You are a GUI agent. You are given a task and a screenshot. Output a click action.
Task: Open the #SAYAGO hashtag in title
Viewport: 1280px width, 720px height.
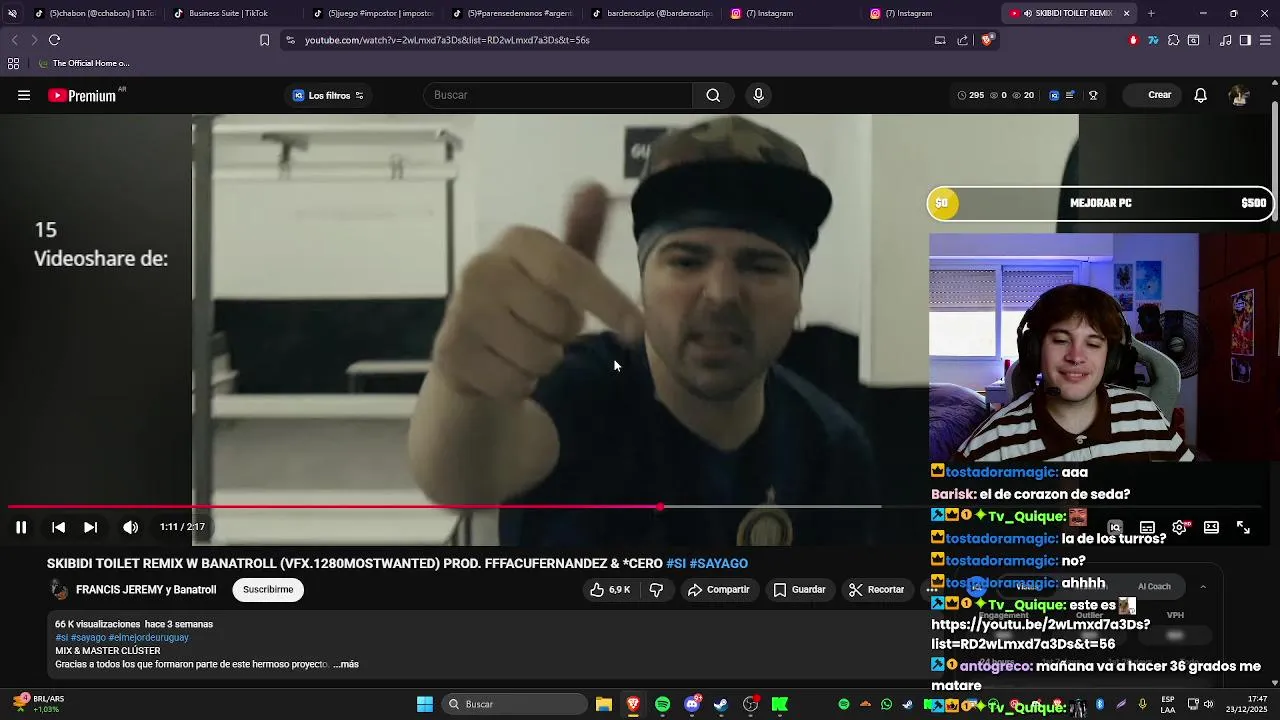(x=718, y=563)
